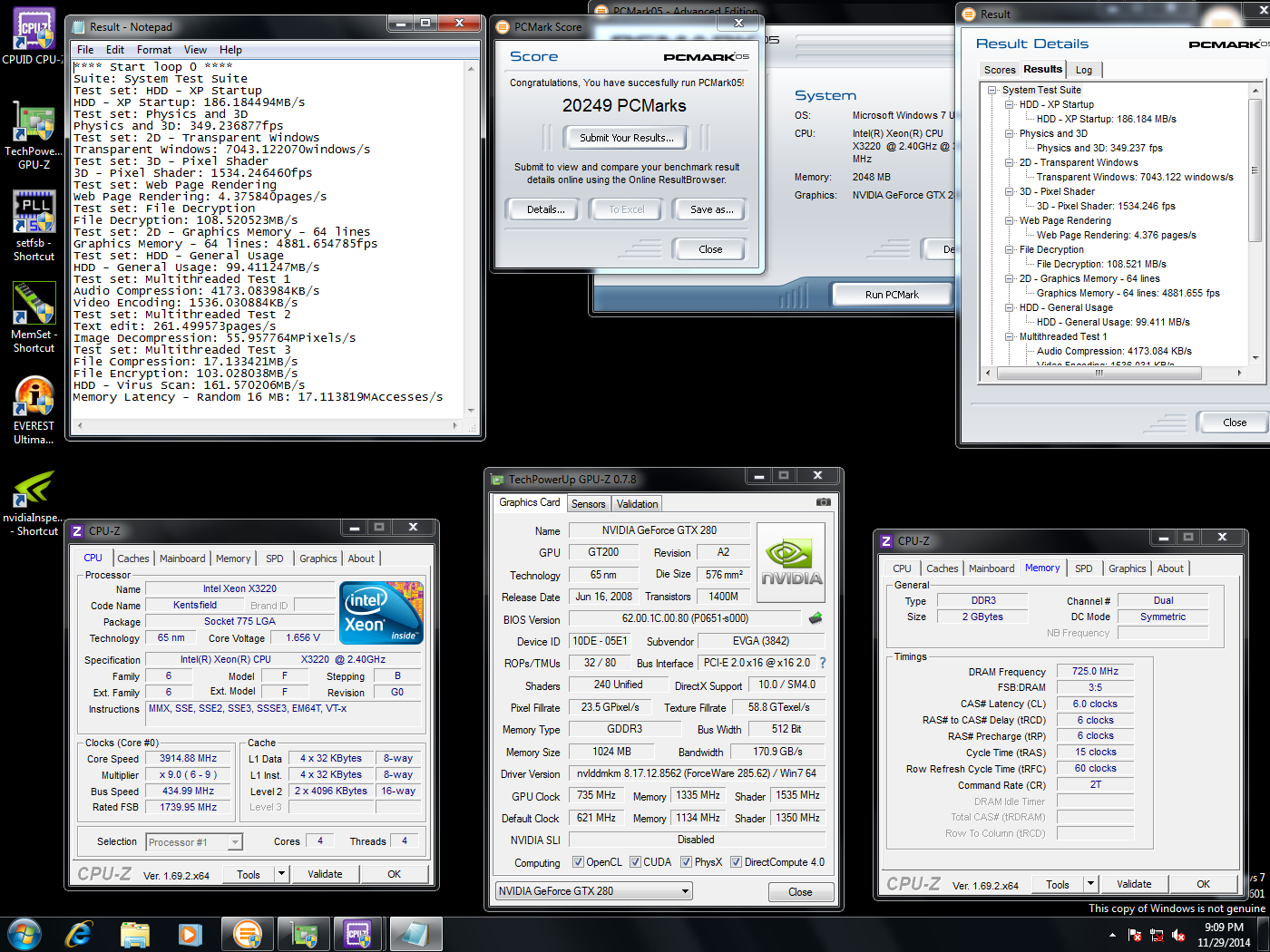Click the muted volume tray icon

[1178, 935]
